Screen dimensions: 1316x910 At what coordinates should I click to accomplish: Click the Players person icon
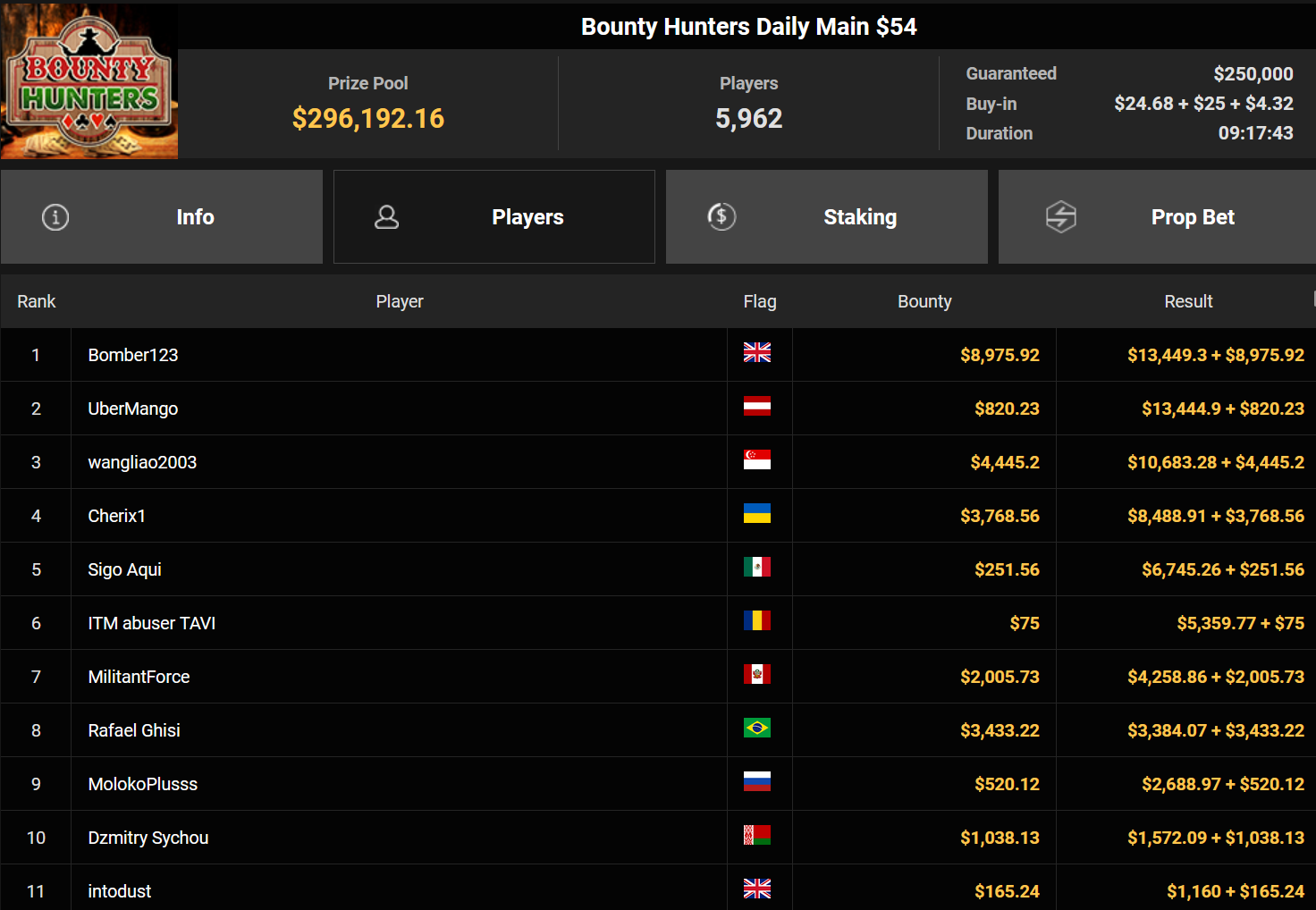[386, 217]
